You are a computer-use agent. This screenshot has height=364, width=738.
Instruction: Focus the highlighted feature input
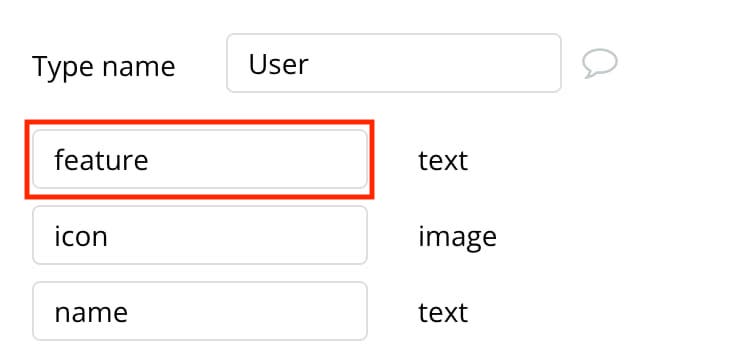pyautogui.click(x=200, y=159)
